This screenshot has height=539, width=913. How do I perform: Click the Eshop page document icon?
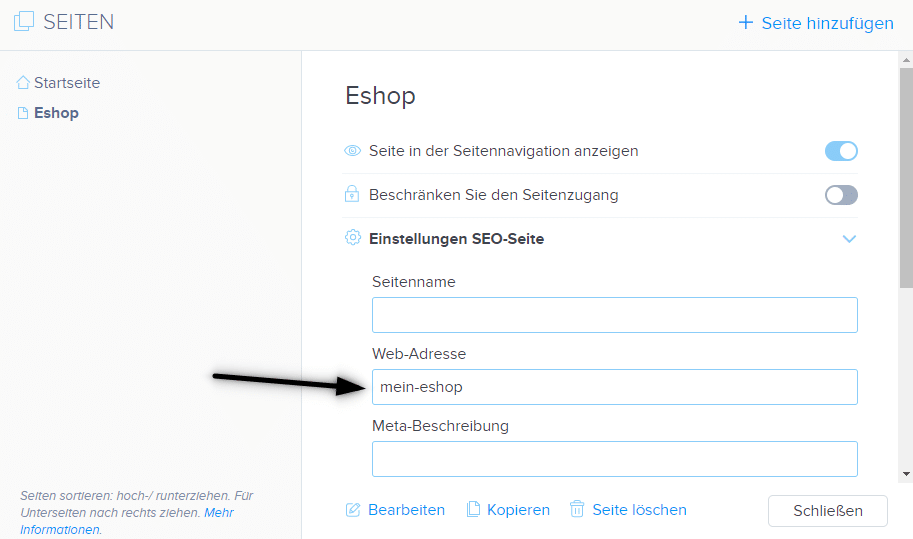(x=23, y=113)
